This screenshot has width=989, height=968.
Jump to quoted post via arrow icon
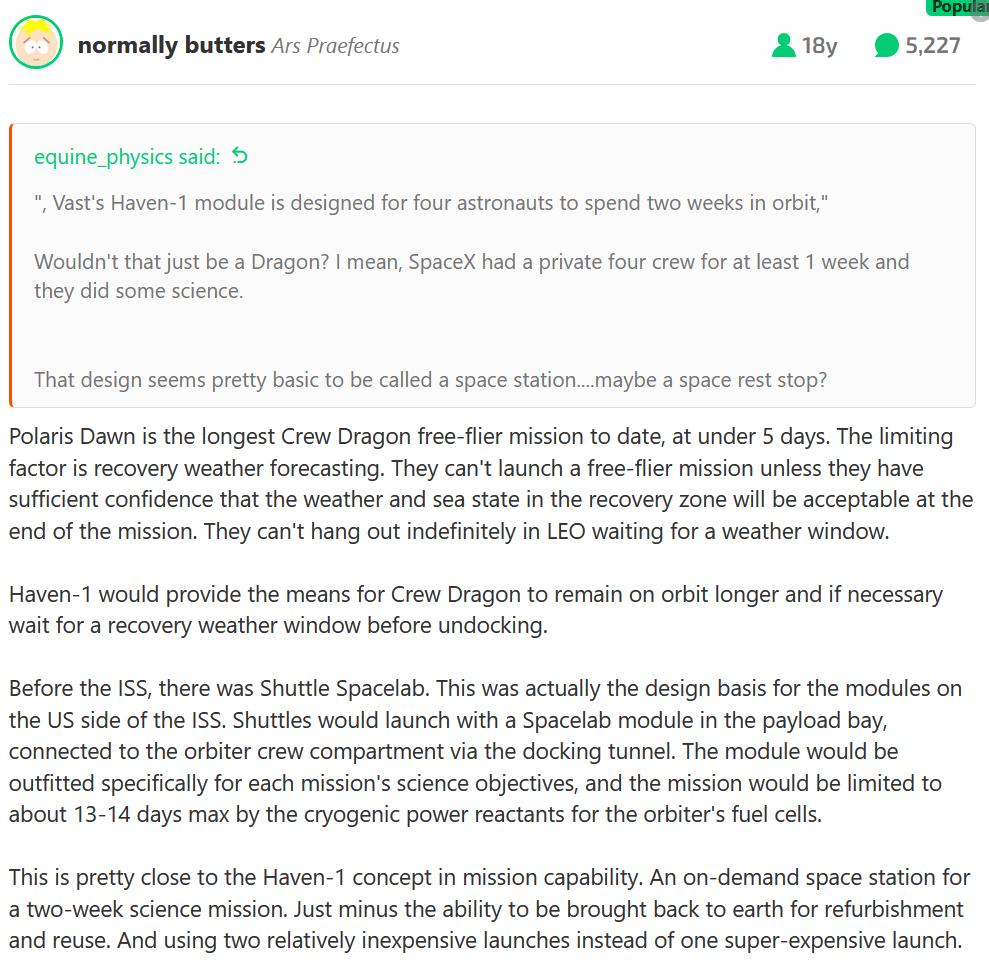(240, 155)
